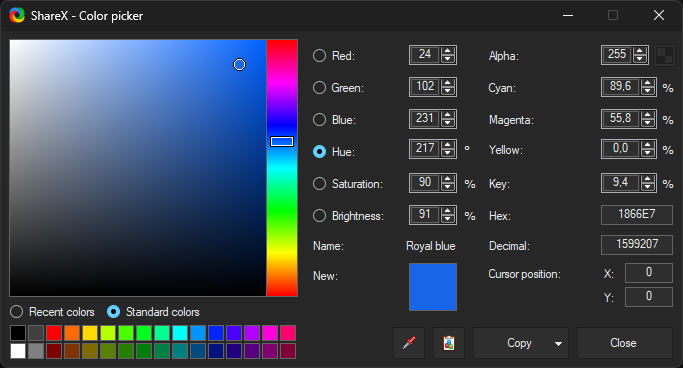683x368 pixels.
Task: Open the Copy dropdown arrow
Action: 558,344
